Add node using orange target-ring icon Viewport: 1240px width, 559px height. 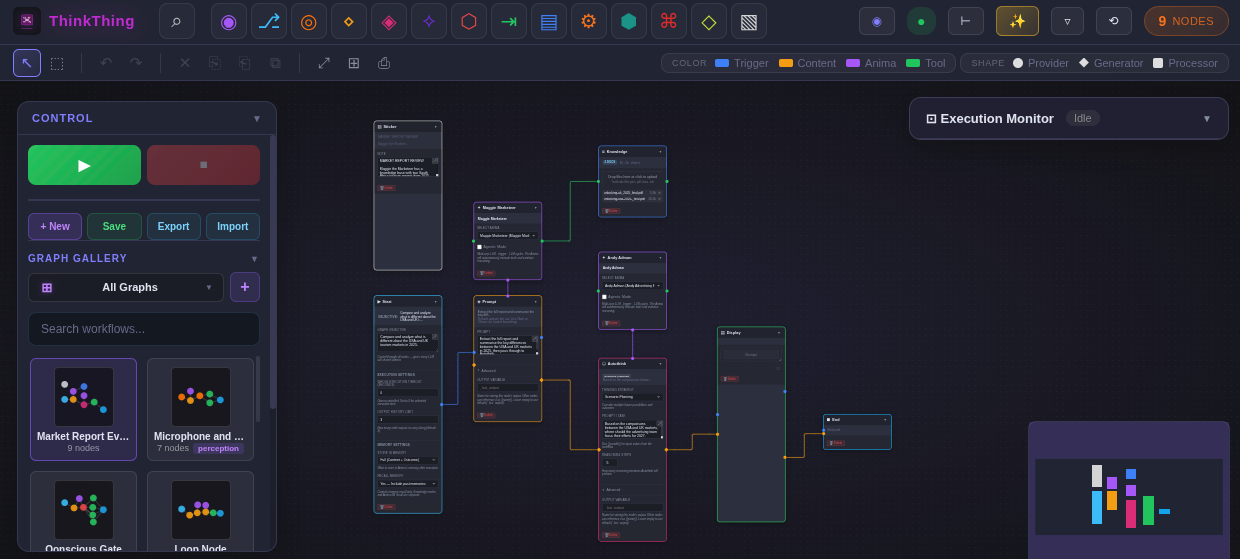pyautogui.click(x=309, y=21)
